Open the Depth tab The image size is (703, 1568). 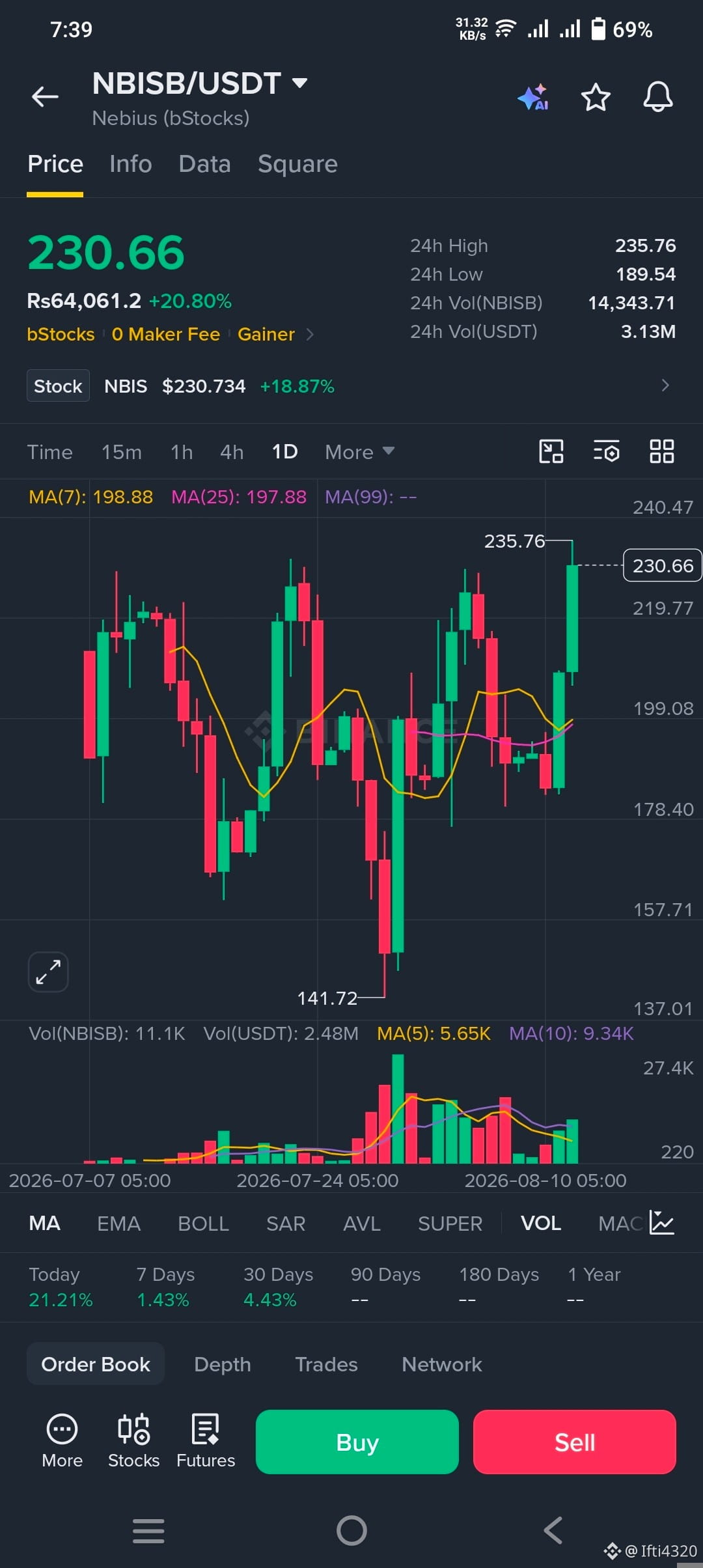click(x=223, y=1364)
